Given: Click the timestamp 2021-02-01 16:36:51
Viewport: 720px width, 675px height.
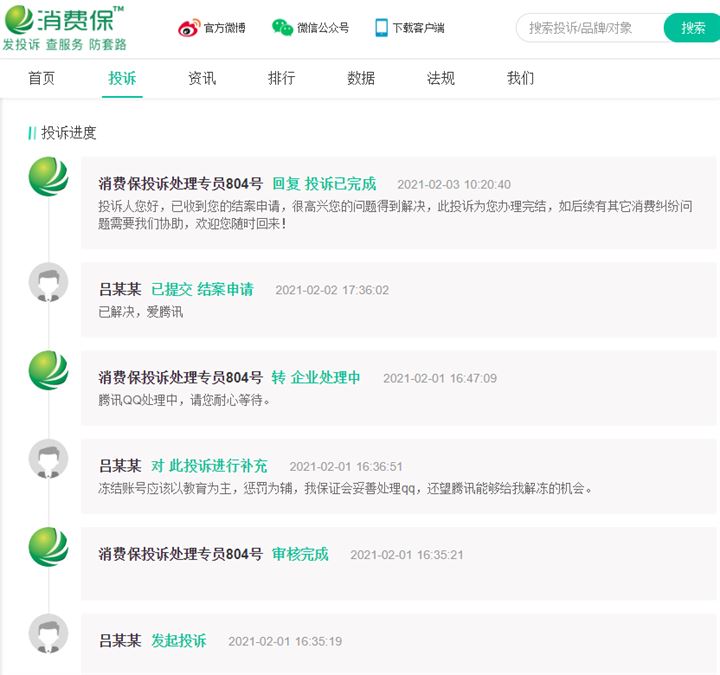Looking at the screenshot, I should (x=346, y=467).
